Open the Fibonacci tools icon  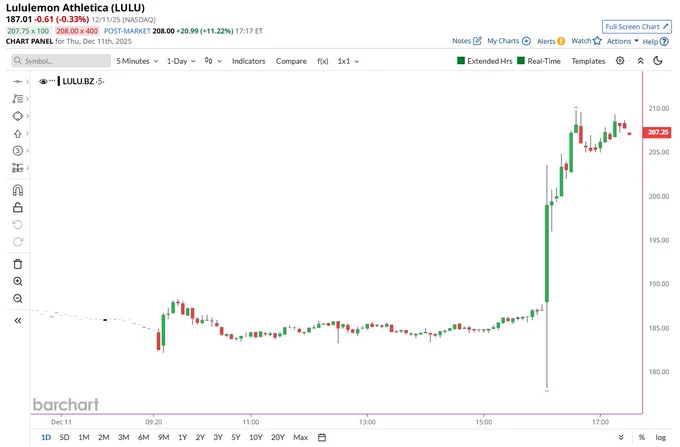(x=17, y=99)
